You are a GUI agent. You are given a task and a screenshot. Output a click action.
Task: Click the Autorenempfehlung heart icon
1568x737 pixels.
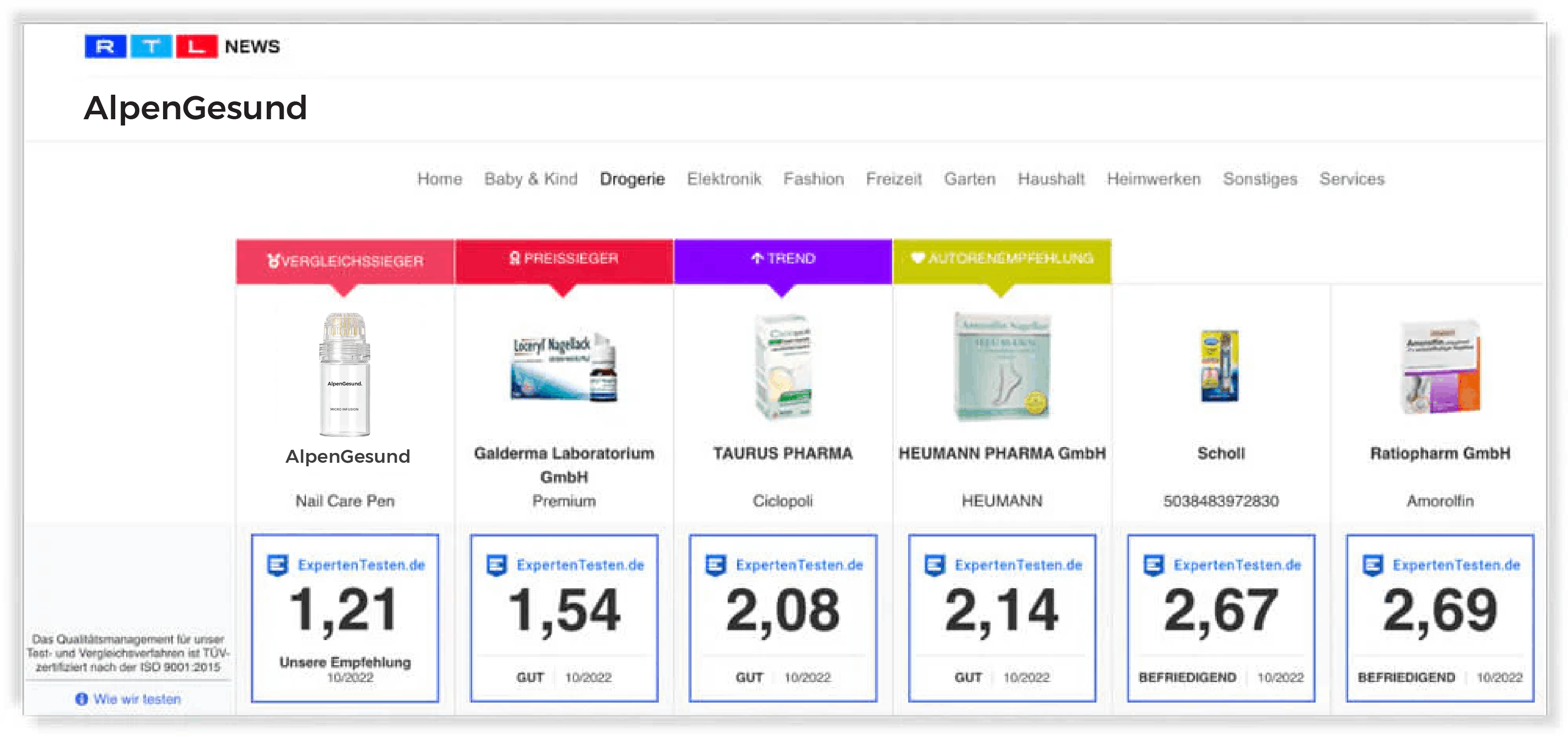coord(918,258)
